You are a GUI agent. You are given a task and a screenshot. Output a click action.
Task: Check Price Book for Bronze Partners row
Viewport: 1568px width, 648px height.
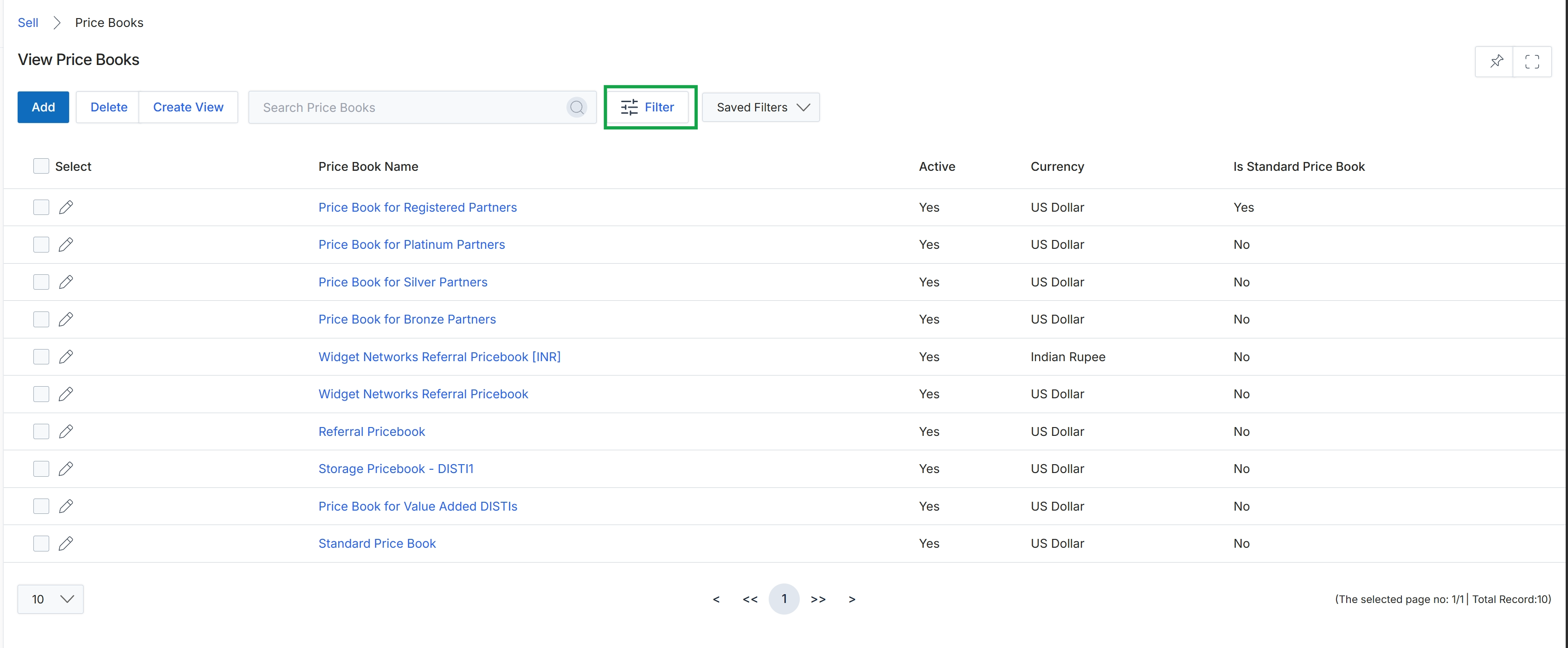pyautogui.click(x=41, y=319)
